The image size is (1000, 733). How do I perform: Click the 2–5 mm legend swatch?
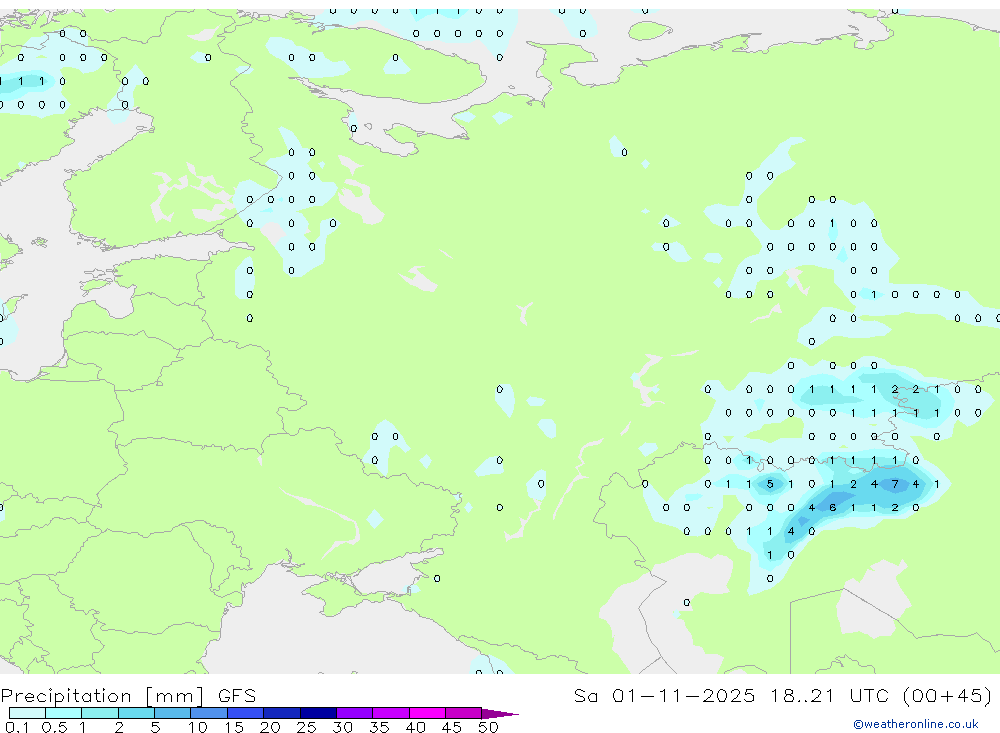(136, 713)
